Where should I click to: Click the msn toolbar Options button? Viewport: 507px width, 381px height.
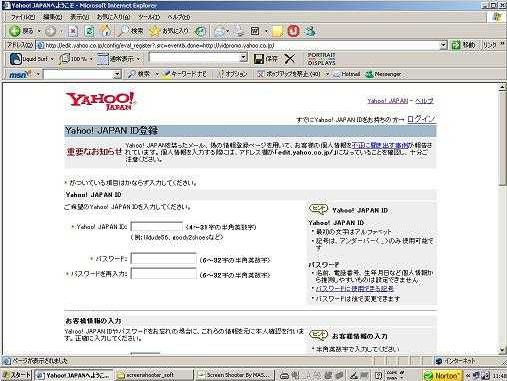coord(232,74)
